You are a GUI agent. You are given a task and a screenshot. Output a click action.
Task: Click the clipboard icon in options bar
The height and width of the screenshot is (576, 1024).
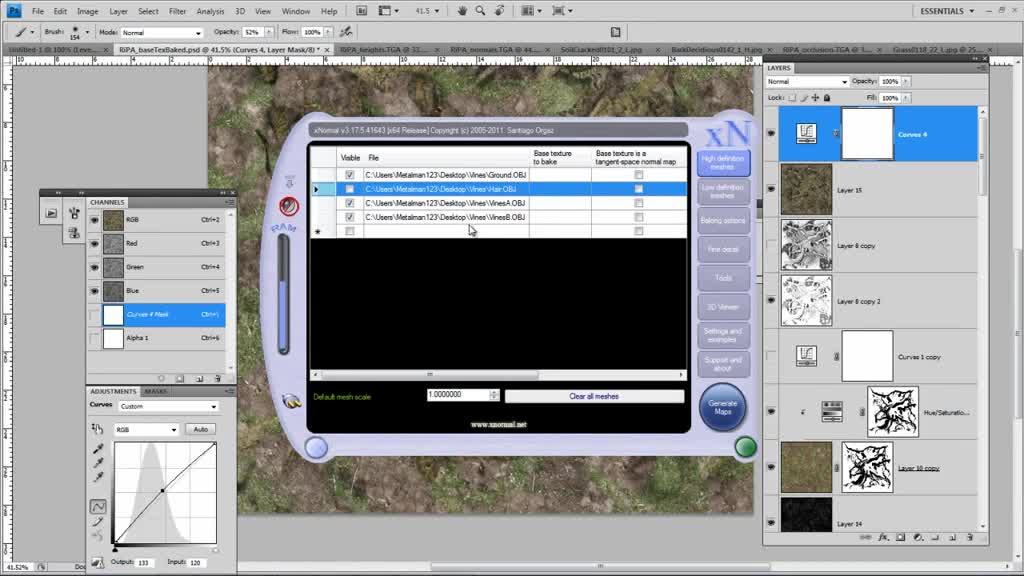(615, 32)
